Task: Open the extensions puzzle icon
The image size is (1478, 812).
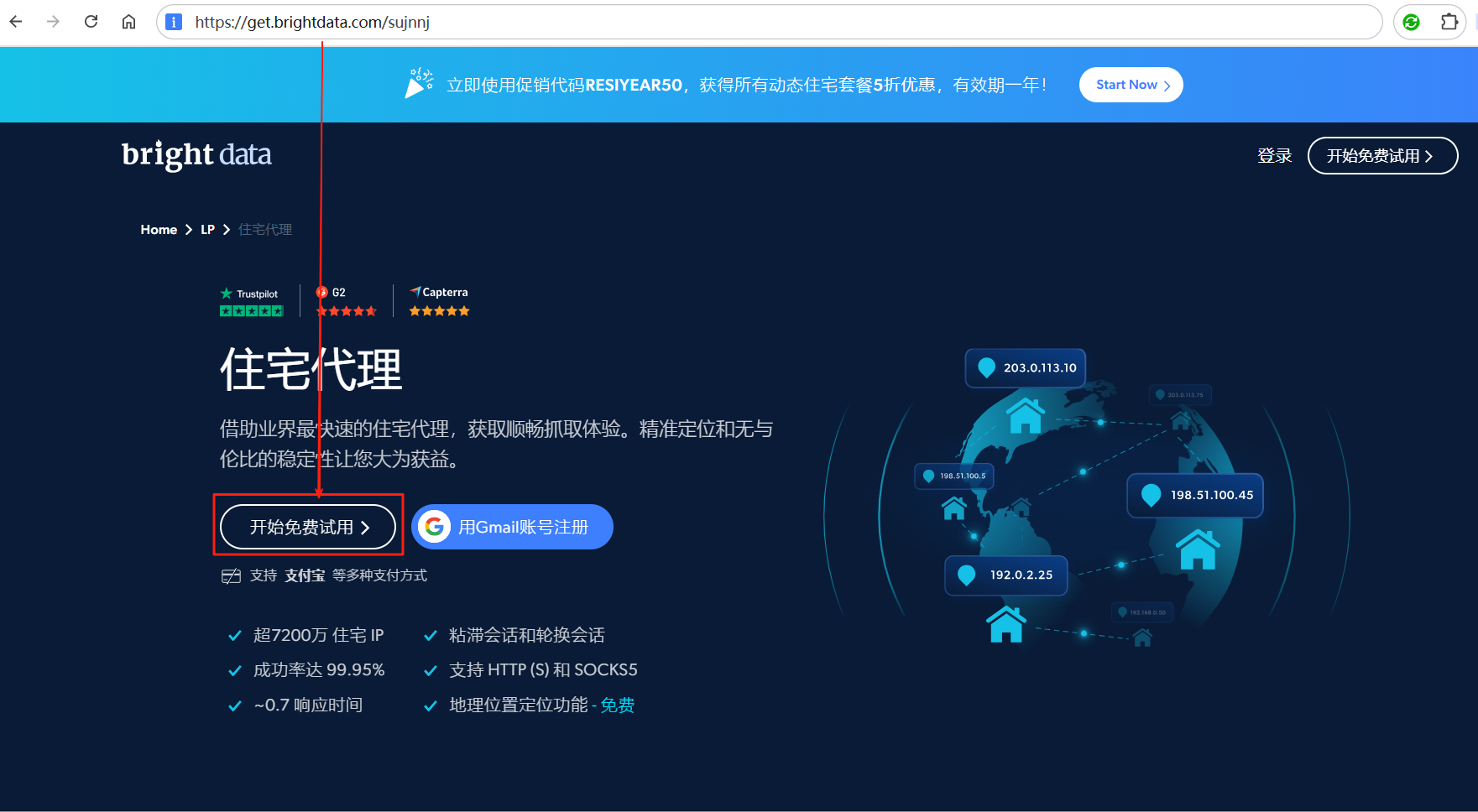Action: 1449,22
